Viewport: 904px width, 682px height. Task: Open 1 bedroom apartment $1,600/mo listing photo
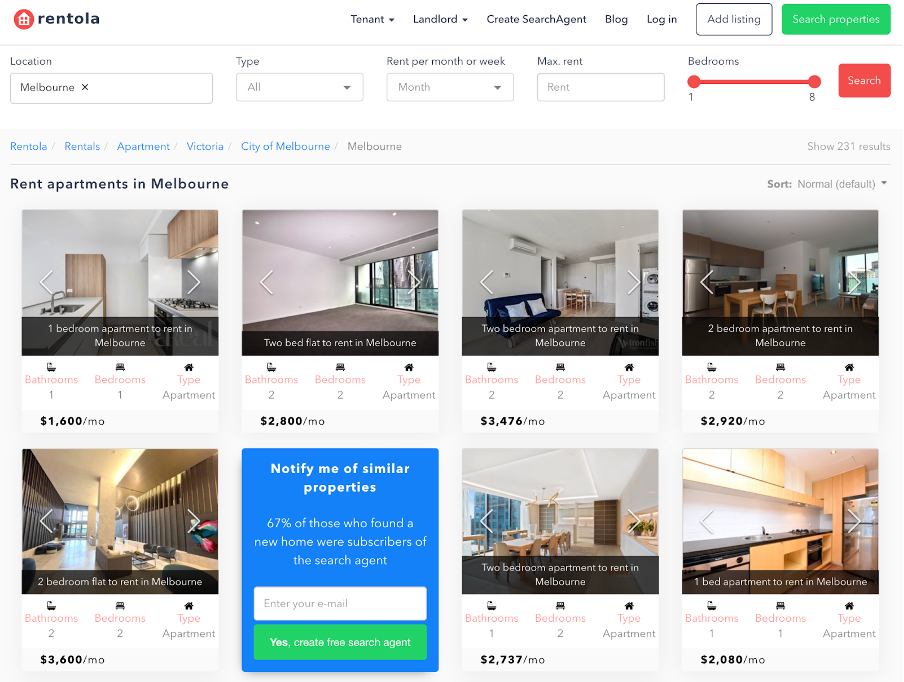click(120, 282)
